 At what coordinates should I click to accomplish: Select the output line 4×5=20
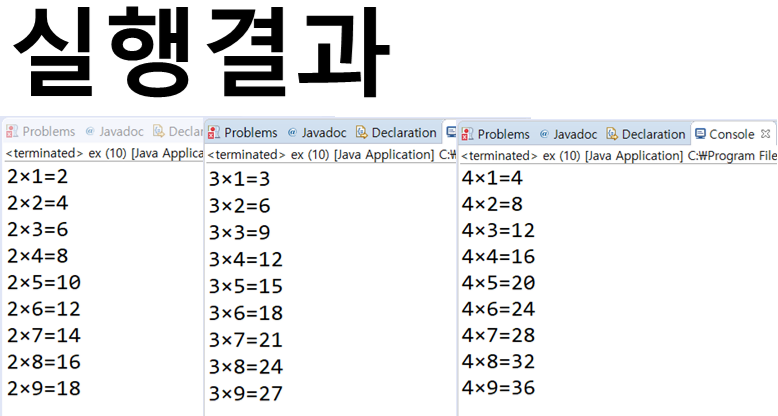coord(498,283)
